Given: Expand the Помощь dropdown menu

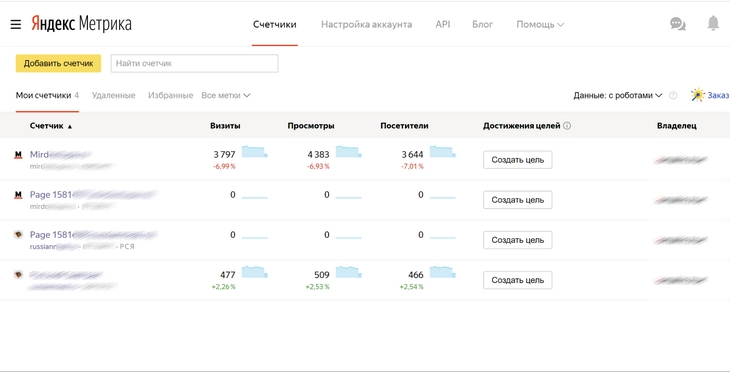Looking at the screenshot, I should click(540, 25).
